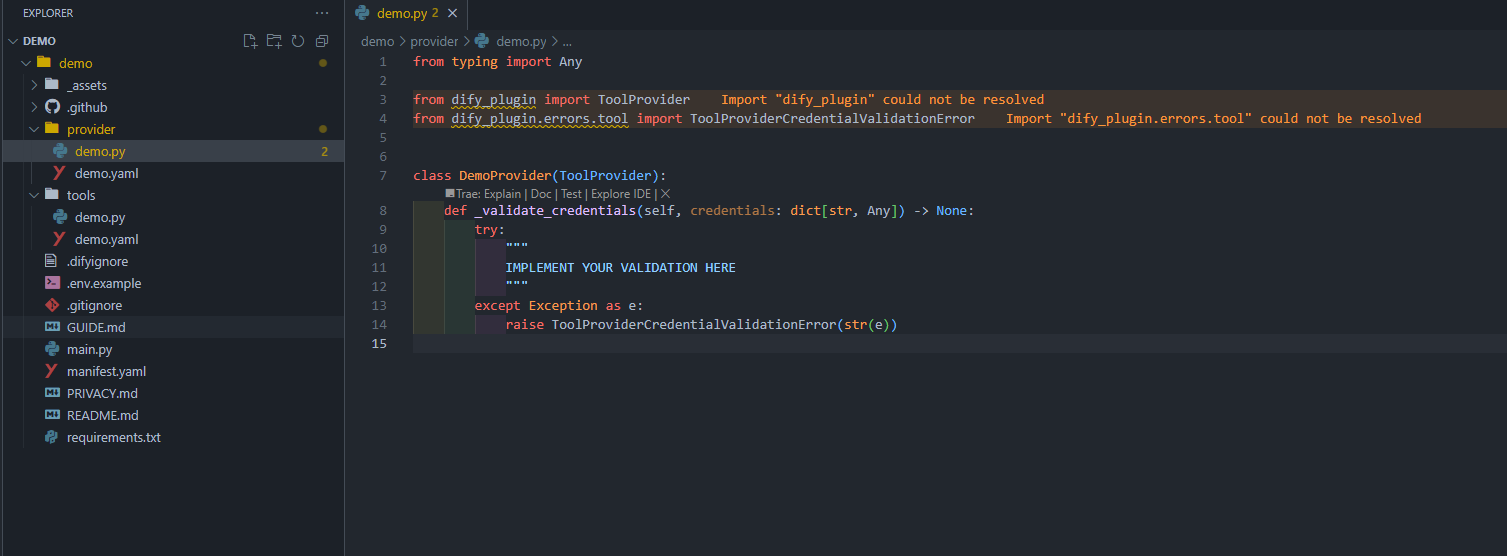Click the Python icon in the breadcrumb
Image resolution: width=1507 pixels, height=556 pixels.
pyautogui.click(x=482, y=41)
